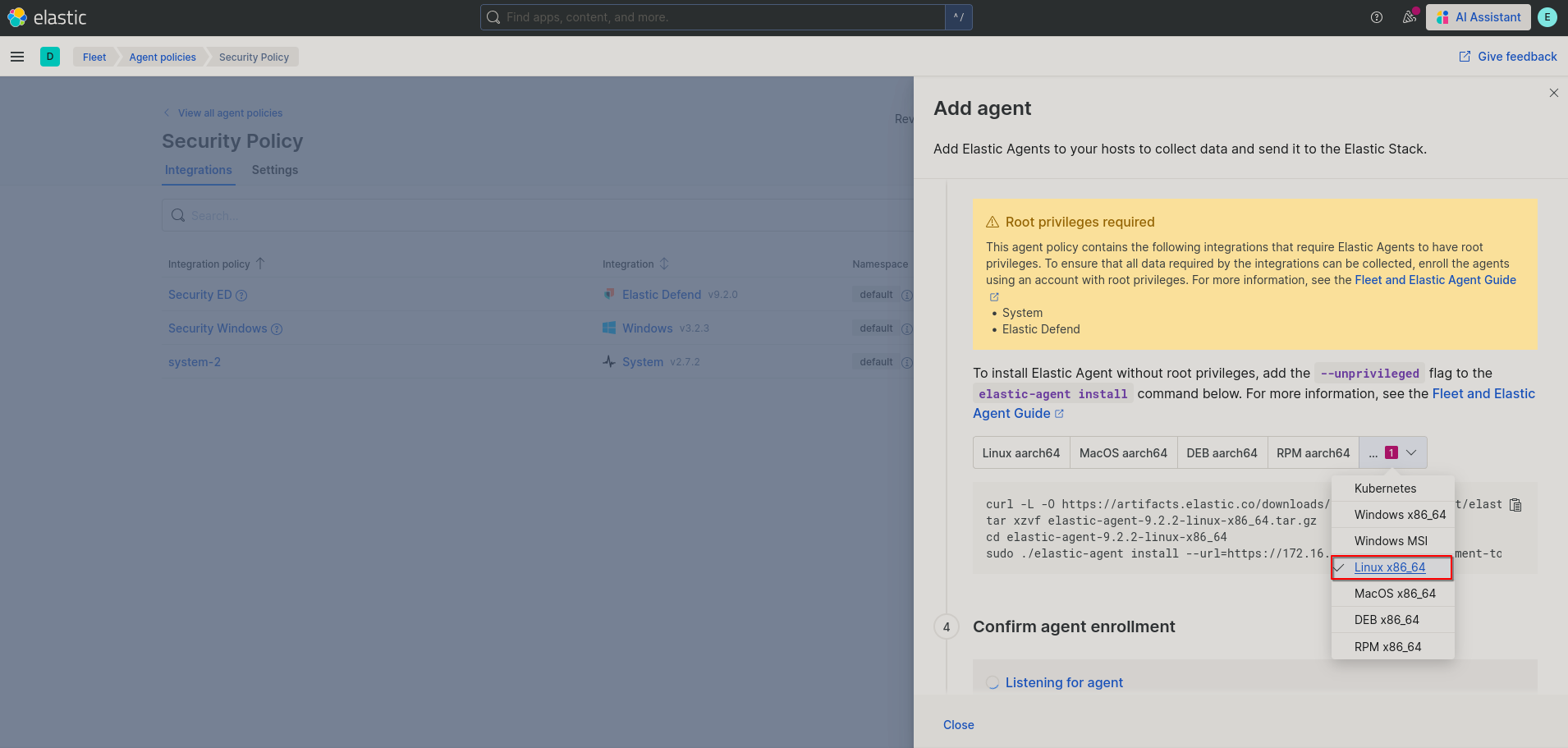The width and height of the screenshot is (1568, 748).
Task: Click the Listening for agent status
Action: 1064,682
